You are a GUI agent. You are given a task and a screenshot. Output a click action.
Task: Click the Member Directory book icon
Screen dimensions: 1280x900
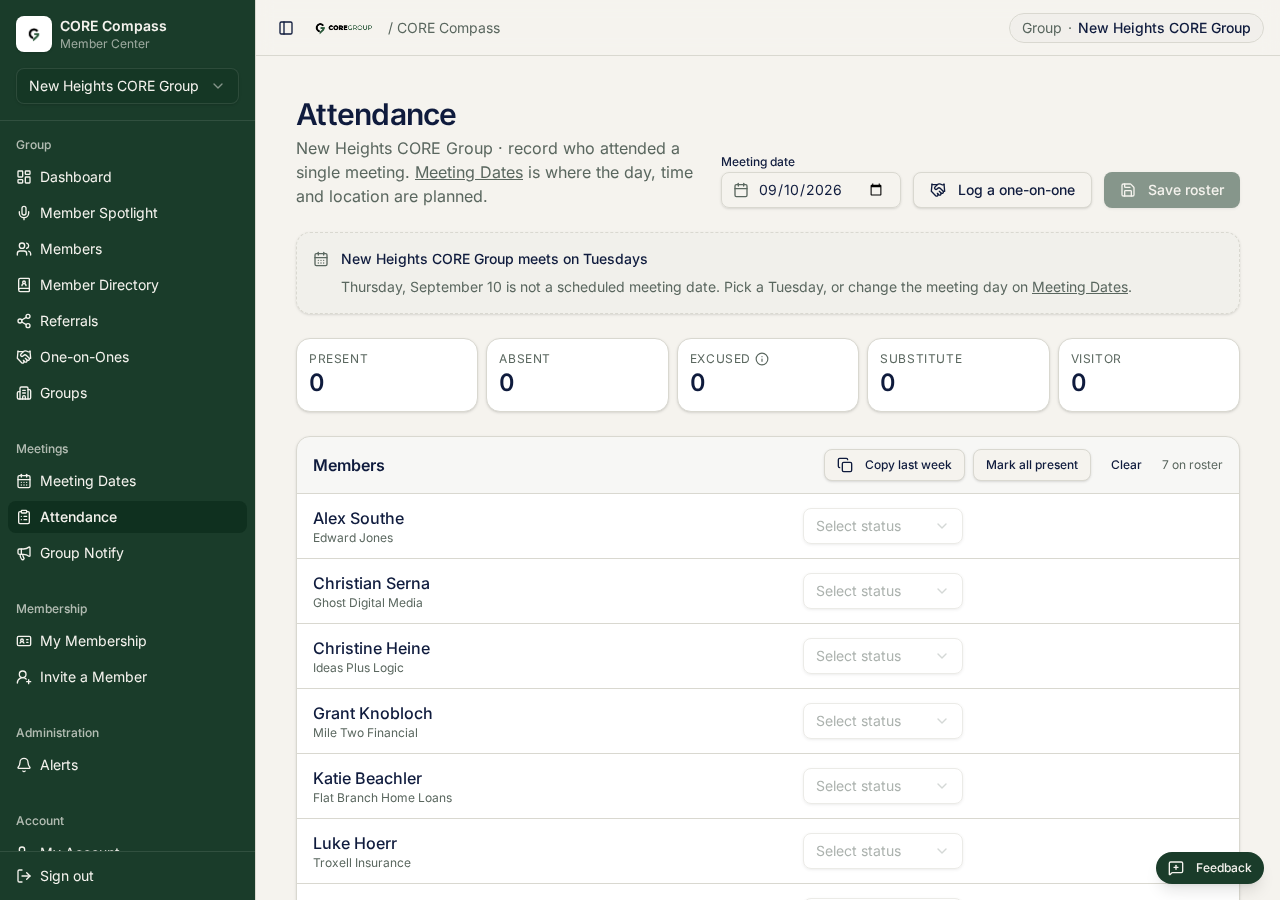pos(24,285)
